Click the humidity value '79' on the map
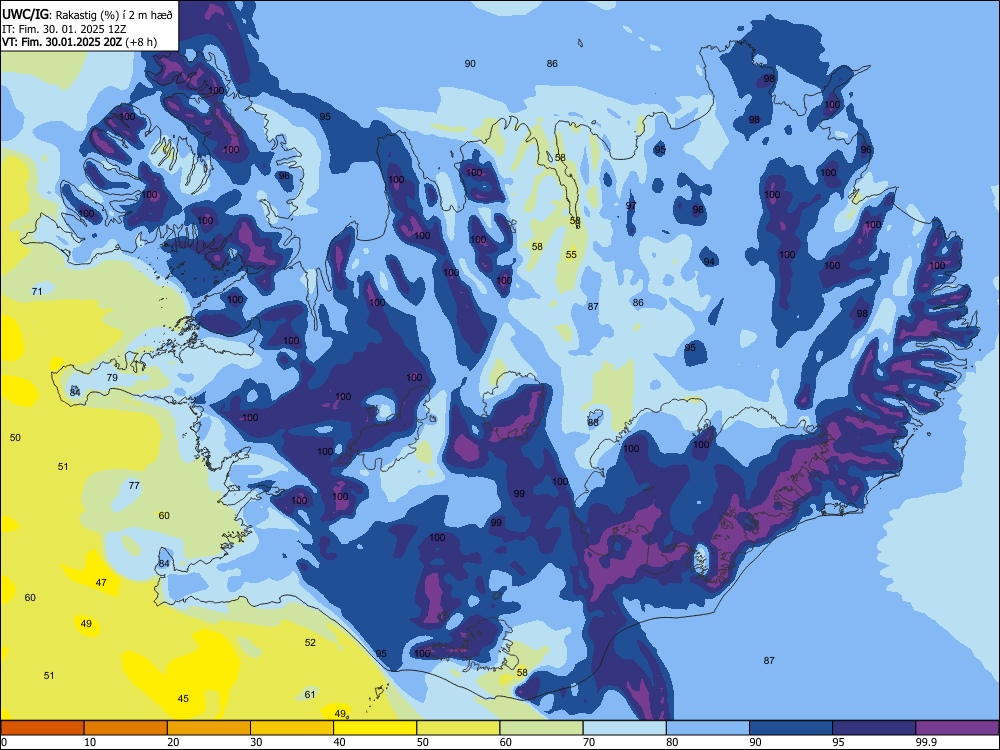The width and height of the screenshot is (1000, 750). 112,378
